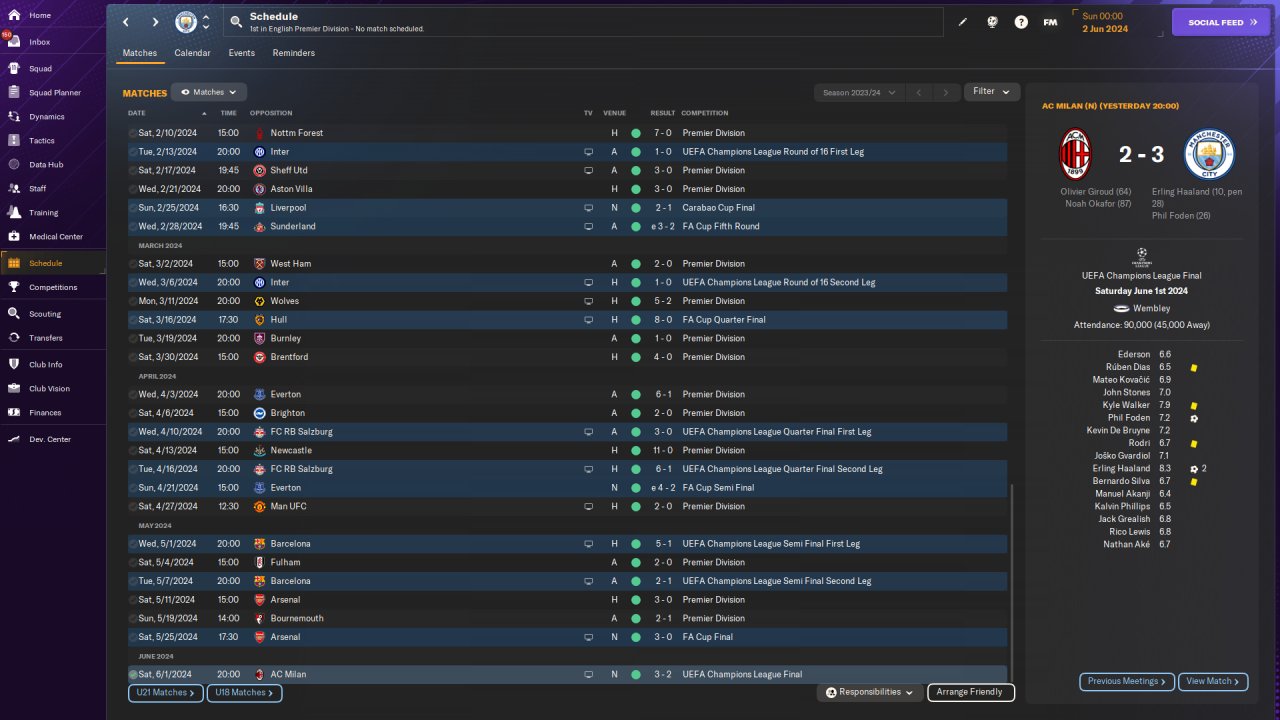The width and height of the screenshot is (1280, 720).
Task: Open Previous Meetings
Action: click(1127, 681)
